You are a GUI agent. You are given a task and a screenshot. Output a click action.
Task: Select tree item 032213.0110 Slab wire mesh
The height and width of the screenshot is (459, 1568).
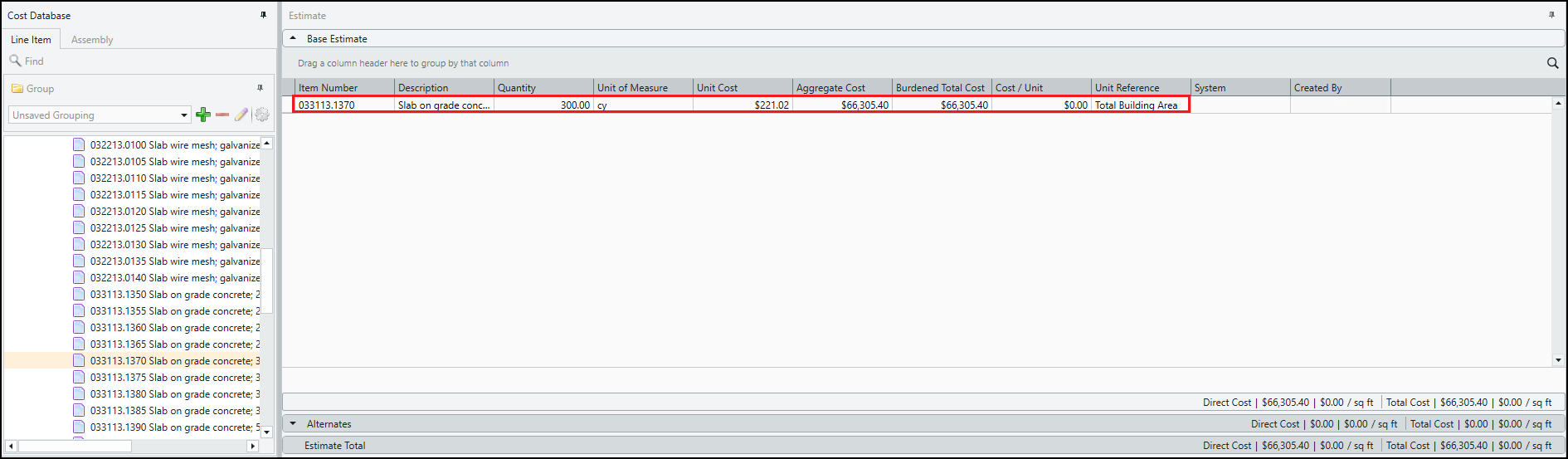175,178
